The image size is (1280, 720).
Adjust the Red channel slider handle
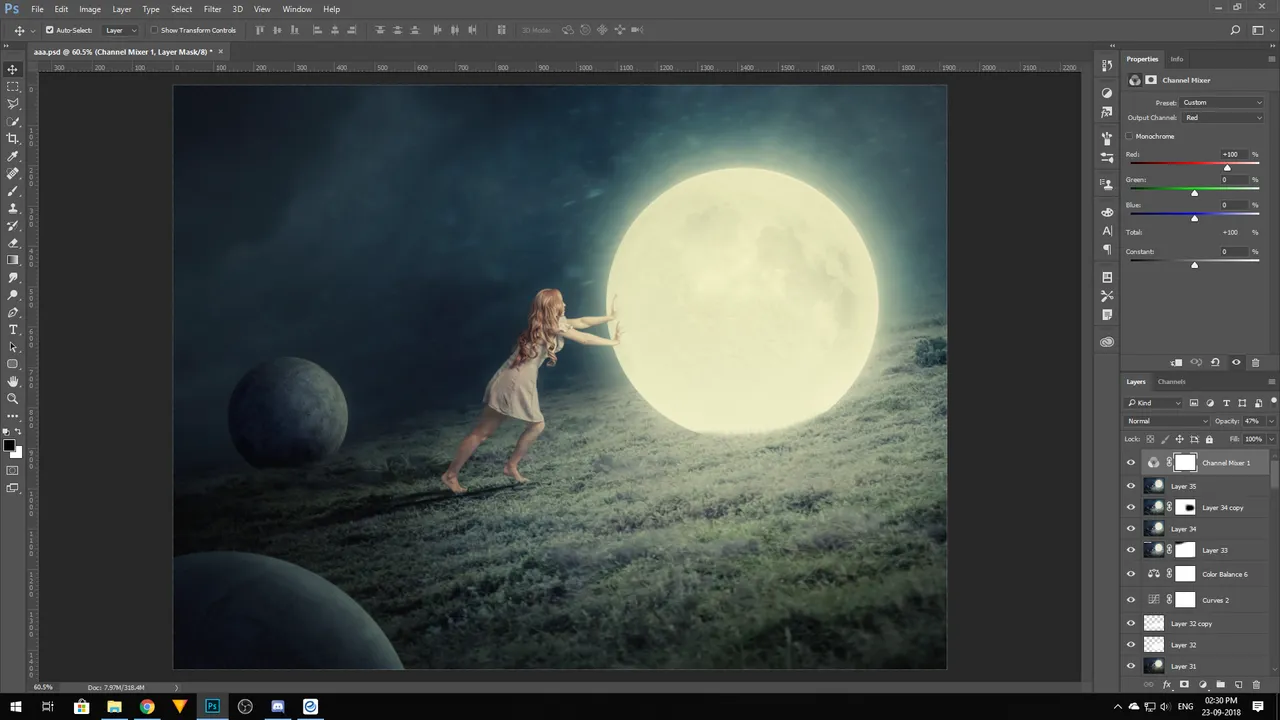[1227, 167]
